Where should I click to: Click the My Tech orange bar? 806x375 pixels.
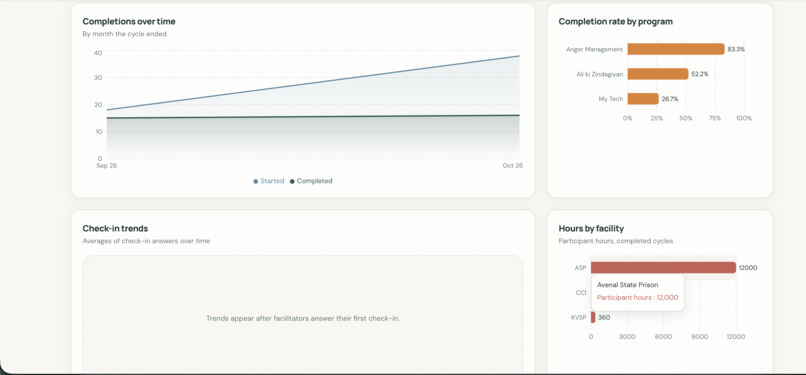(x=643, y=99)
